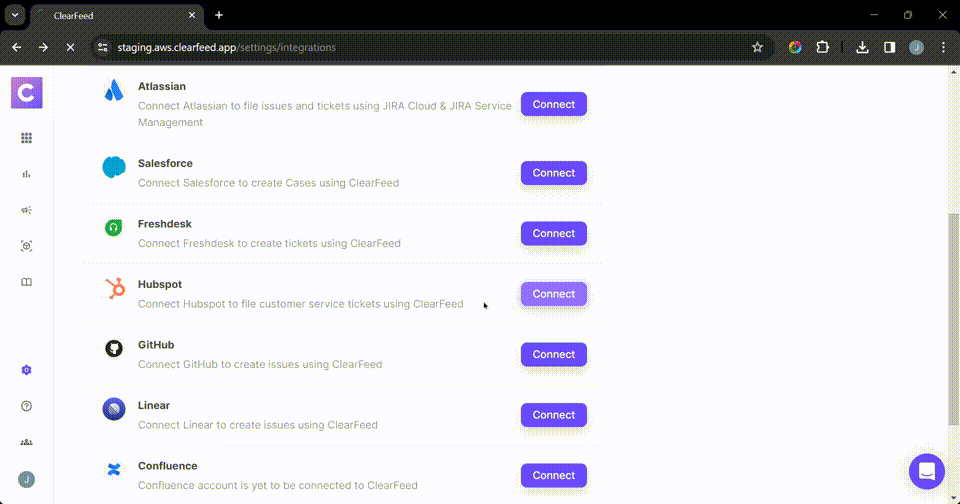Click the megaphone announcements sidebar icon
Image resolution: width=960 pixels, height=504 pixels.
pos(27,210)
